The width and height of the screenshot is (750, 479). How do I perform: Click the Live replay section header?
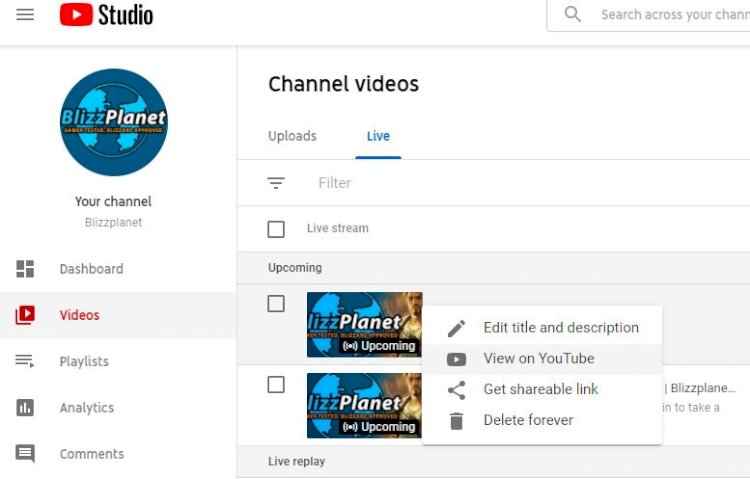[x=297, y=461]
